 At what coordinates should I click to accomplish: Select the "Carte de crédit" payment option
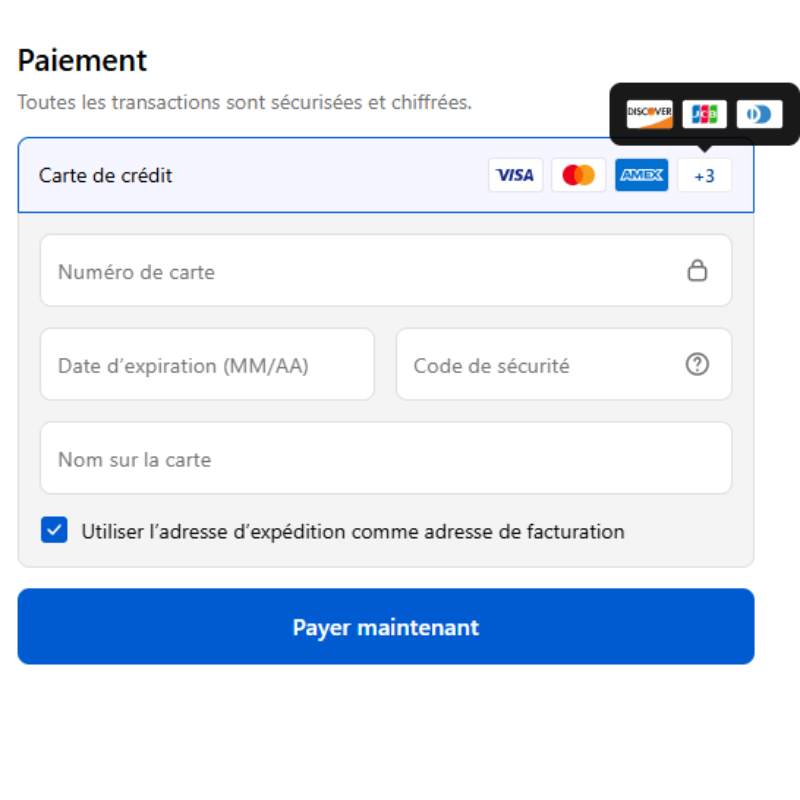106,176
